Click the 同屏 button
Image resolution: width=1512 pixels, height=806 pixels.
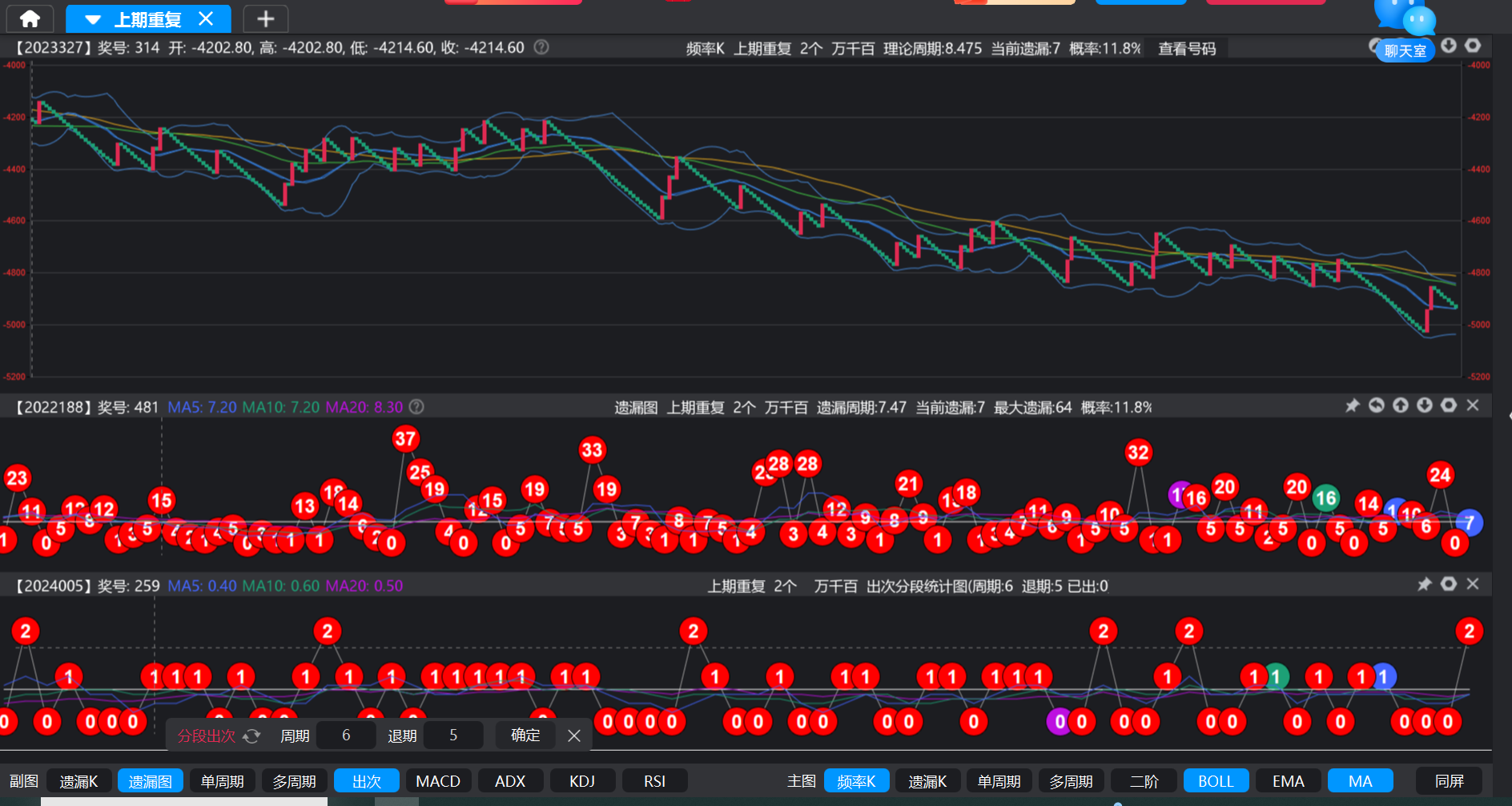1449,781
